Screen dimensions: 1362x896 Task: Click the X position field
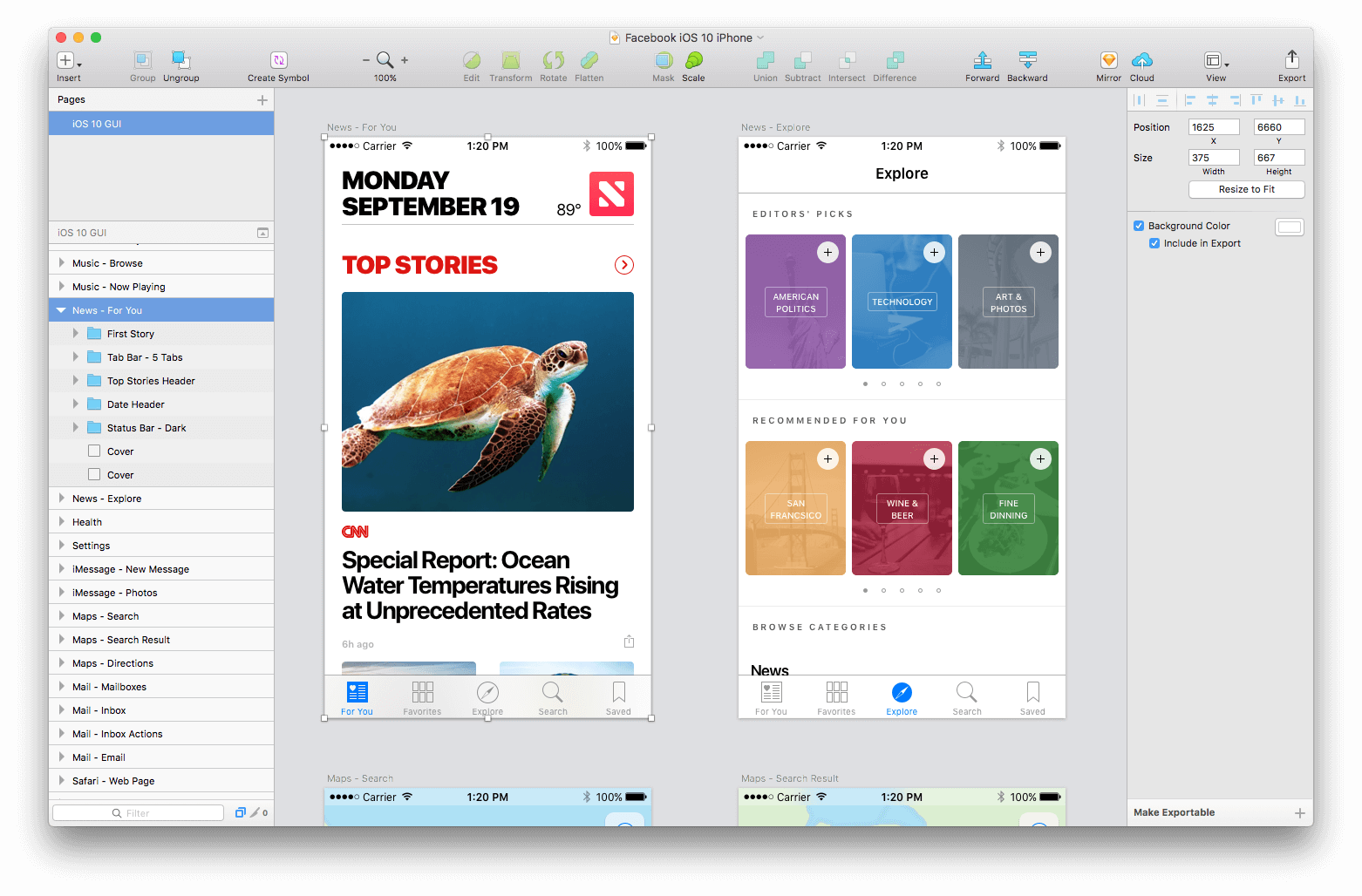pos(1214,127)
